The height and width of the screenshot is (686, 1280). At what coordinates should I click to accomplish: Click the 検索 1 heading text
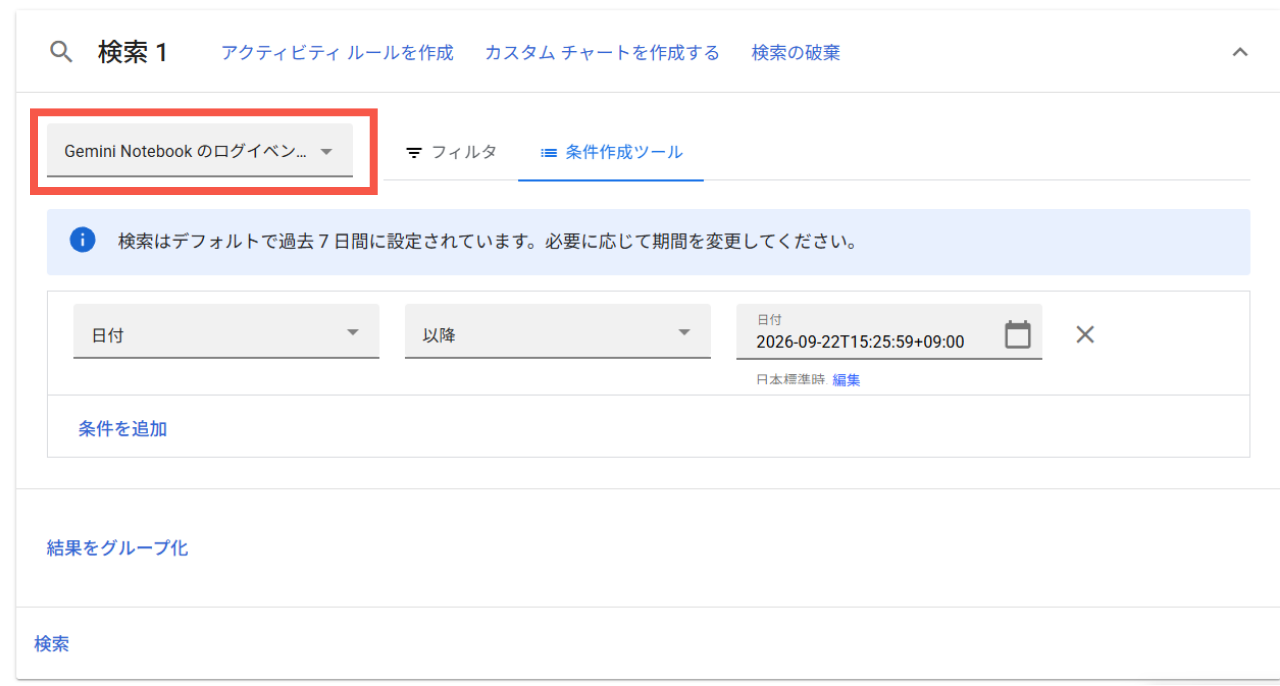tap(133, 53)
